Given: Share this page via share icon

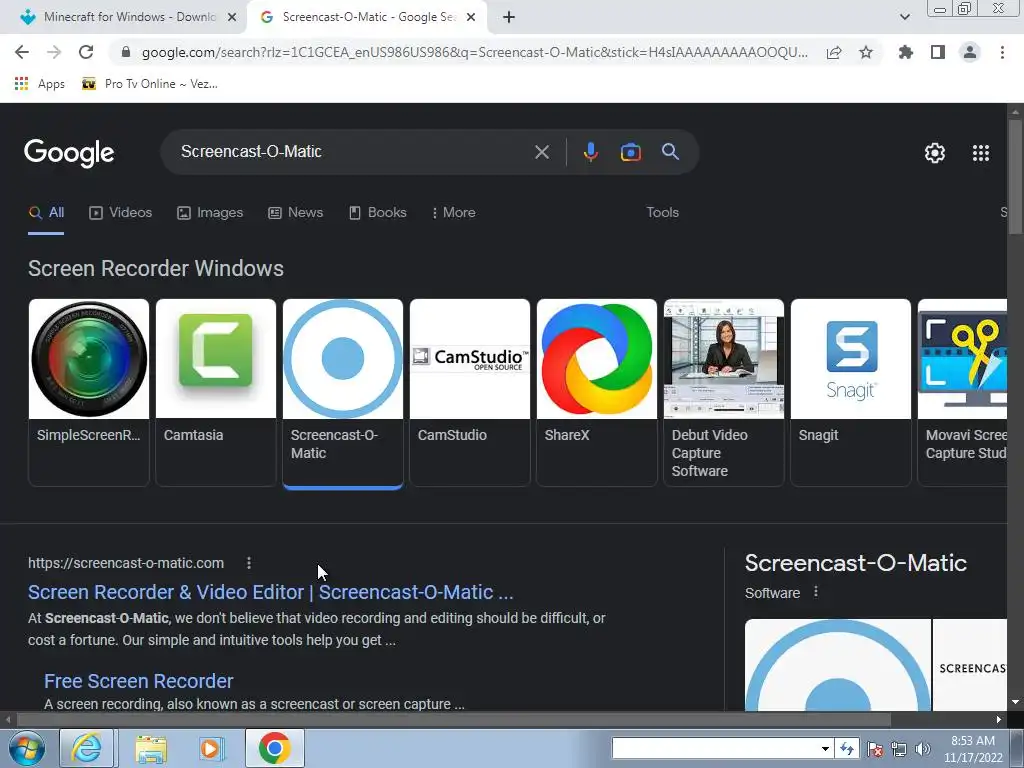Looking at the screenshot, I should 834,52.
